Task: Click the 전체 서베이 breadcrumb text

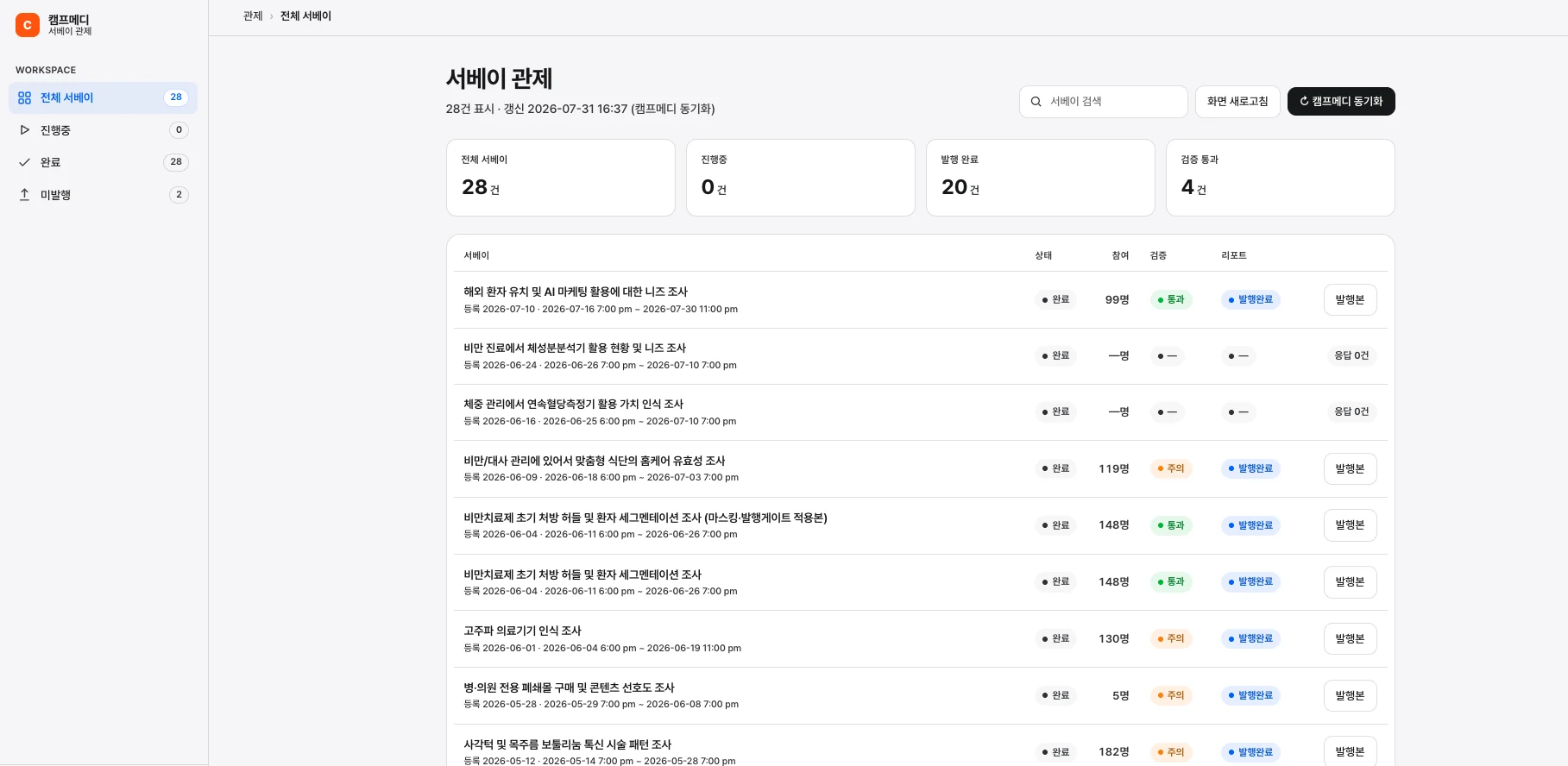Action: coord(305,16)
